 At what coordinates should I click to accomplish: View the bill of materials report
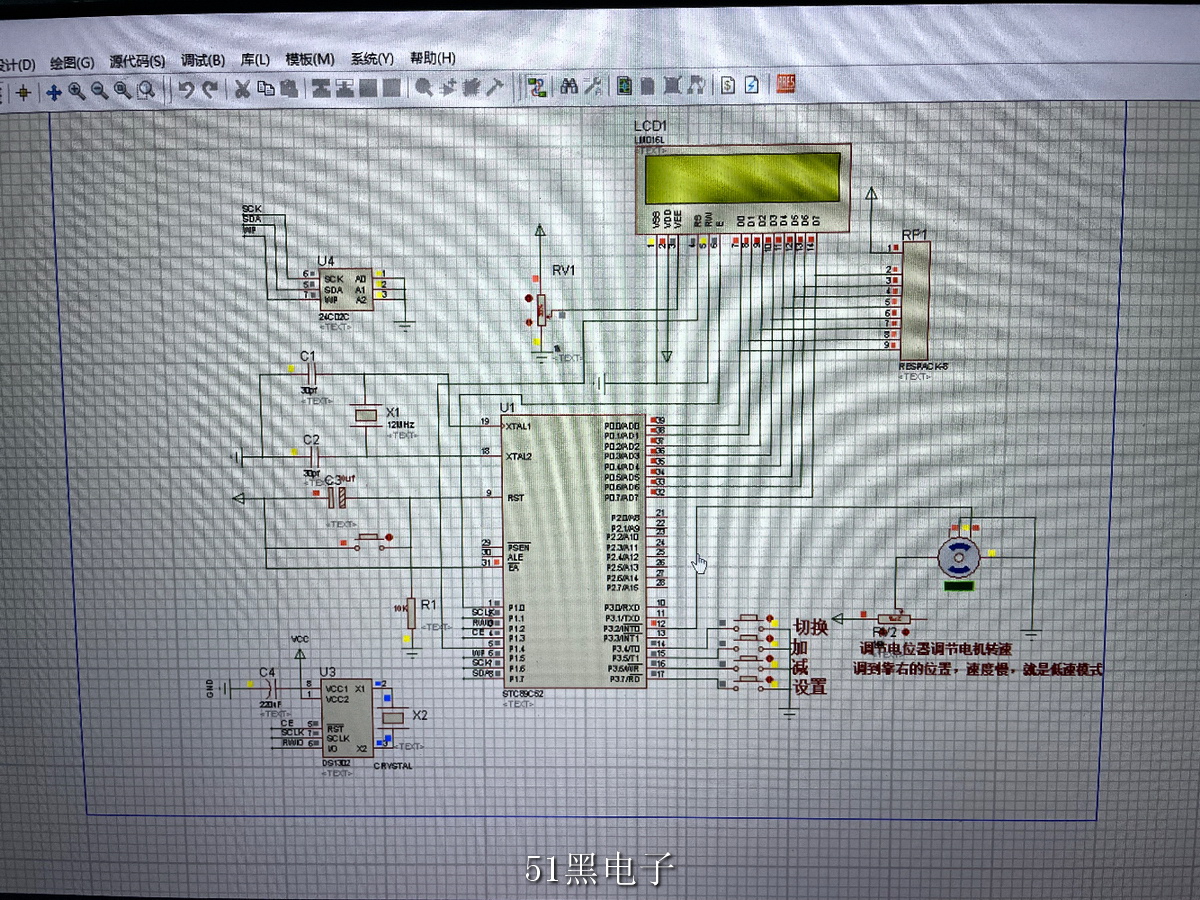tap(728, 86)
